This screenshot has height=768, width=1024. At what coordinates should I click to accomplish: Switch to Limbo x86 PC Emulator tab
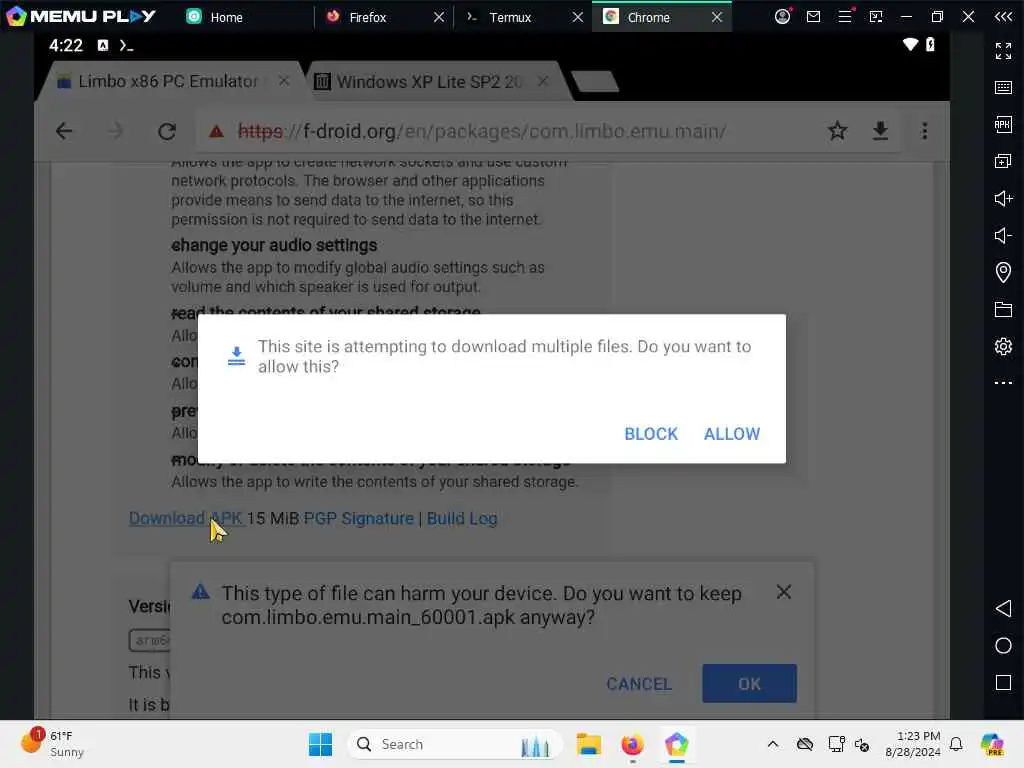167,82
